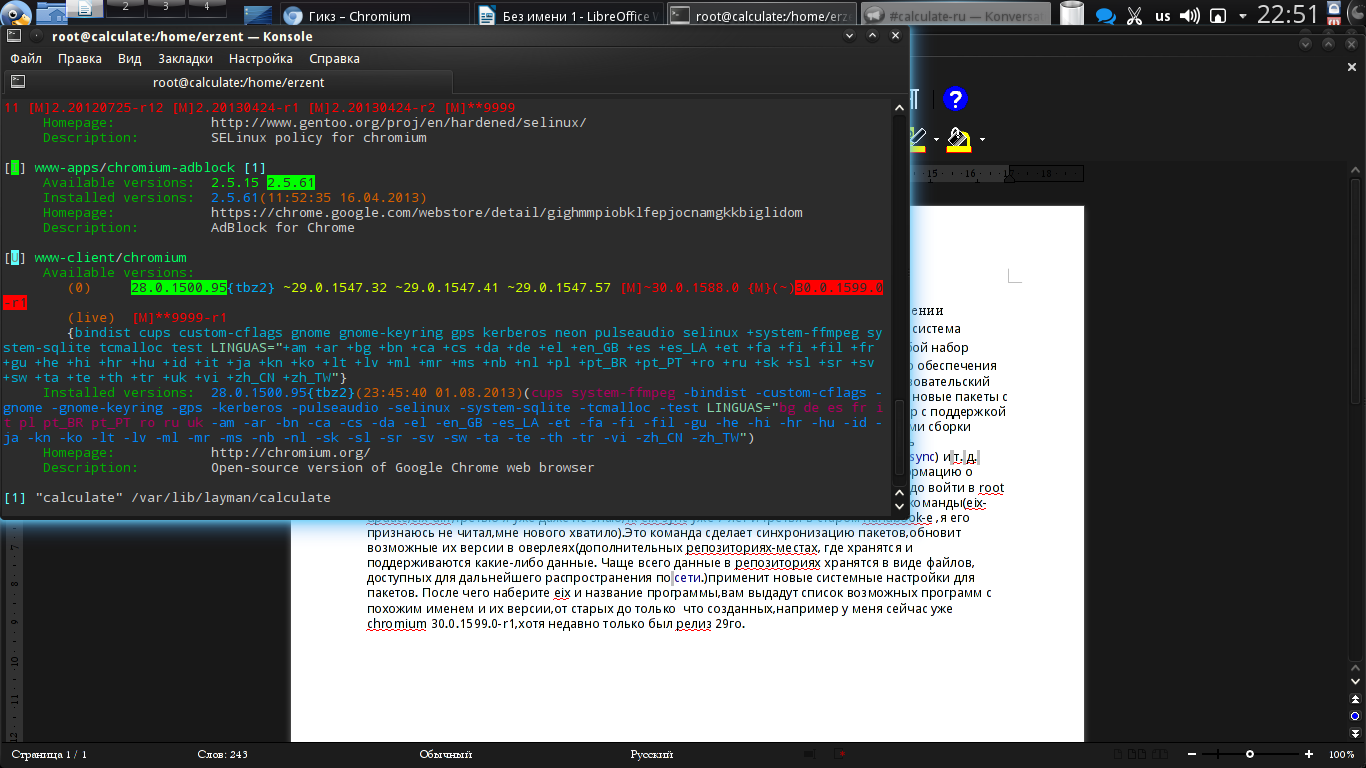Screen dimensions: 1366x768
Task: Click the navigation circle icon on scrollbar
Action: tap(1355, 716)
